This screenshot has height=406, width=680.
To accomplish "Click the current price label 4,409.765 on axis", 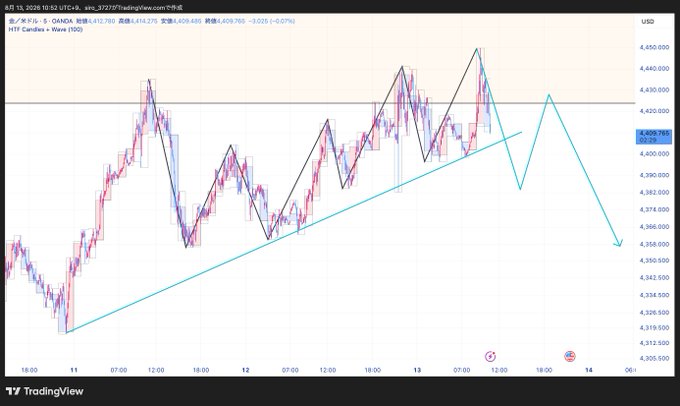I will 654,136.
